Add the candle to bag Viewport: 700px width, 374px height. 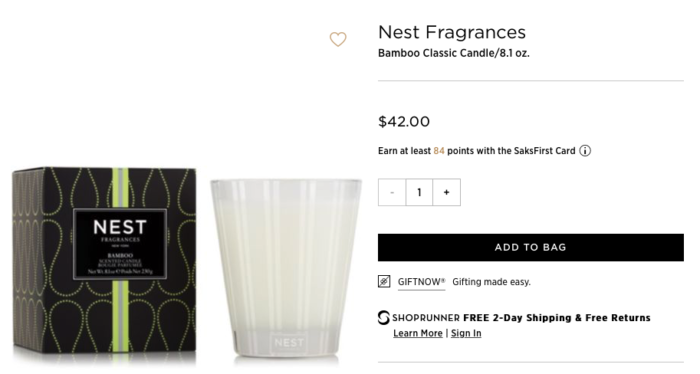point(531,247)
